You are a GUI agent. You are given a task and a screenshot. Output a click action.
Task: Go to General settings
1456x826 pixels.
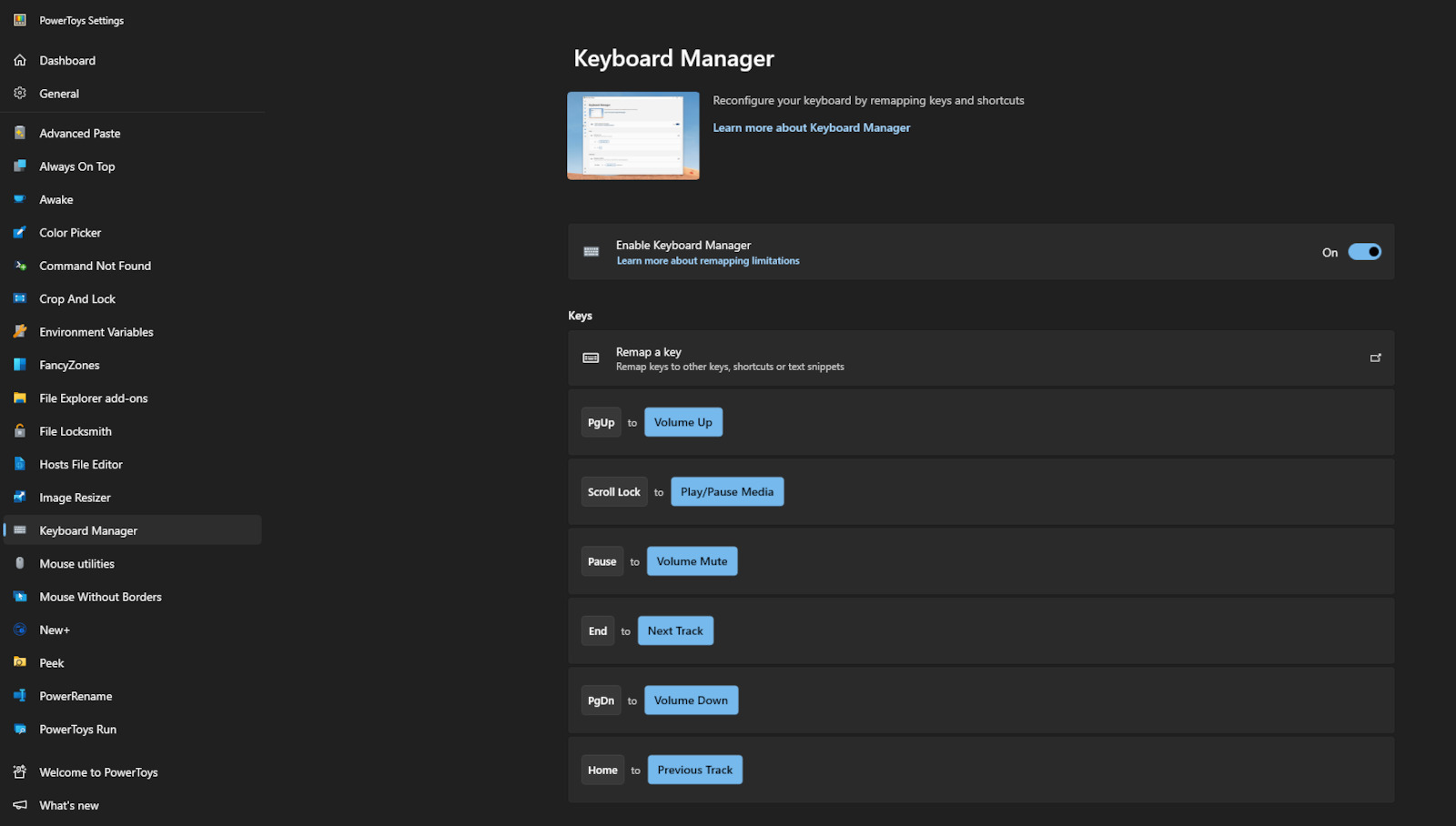point(59,94)
